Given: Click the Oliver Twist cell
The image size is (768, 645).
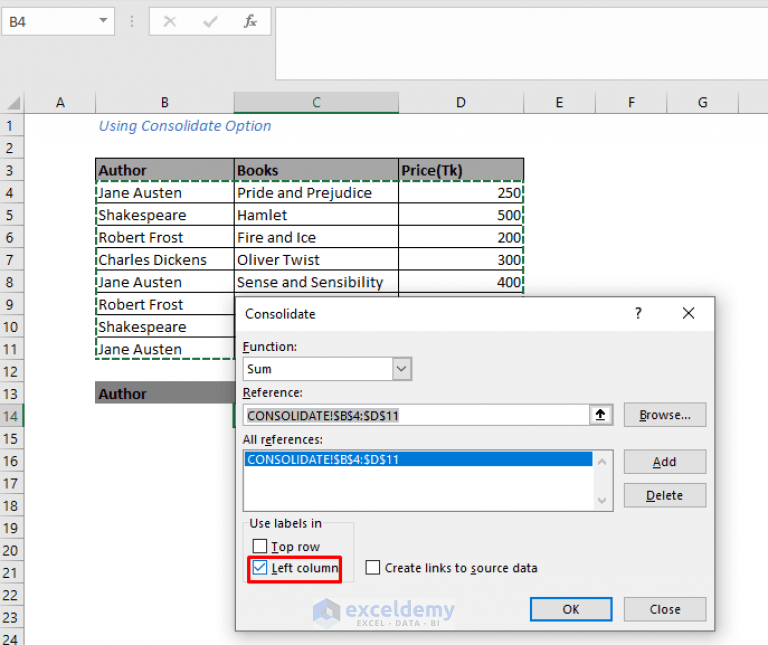Looking at the screenshot, I should (316, 260).
